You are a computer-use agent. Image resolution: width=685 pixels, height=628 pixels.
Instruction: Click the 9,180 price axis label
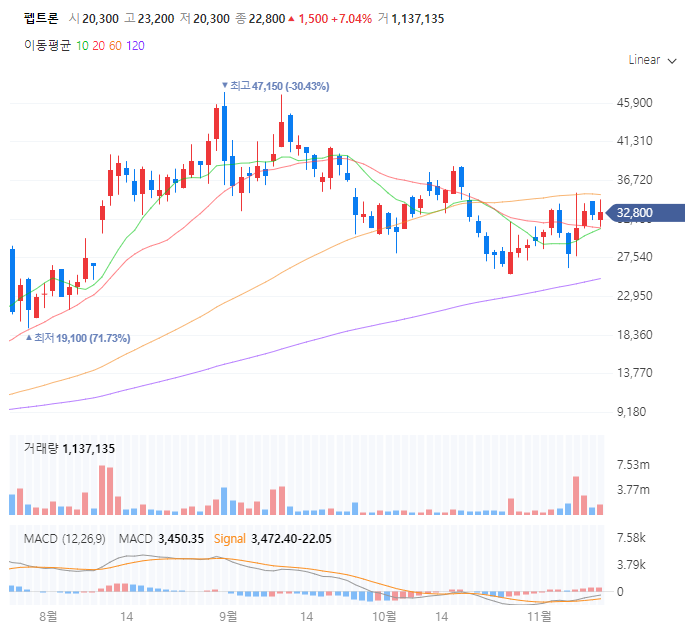[x=631, y=412]
